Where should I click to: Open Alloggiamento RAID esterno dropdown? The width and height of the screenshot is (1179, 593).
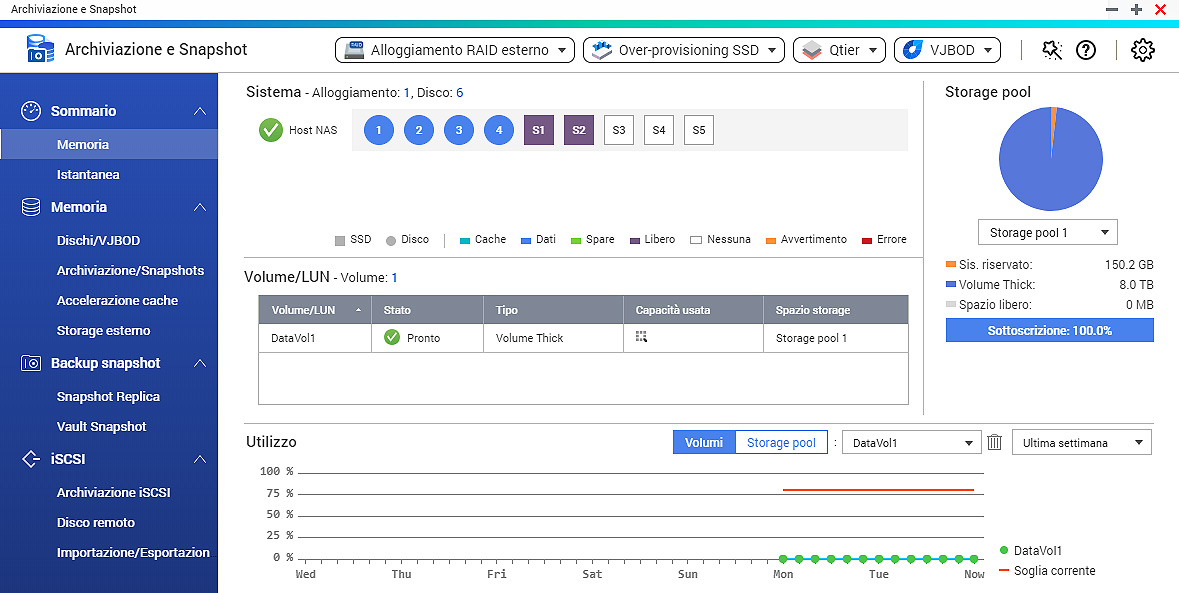455,50
